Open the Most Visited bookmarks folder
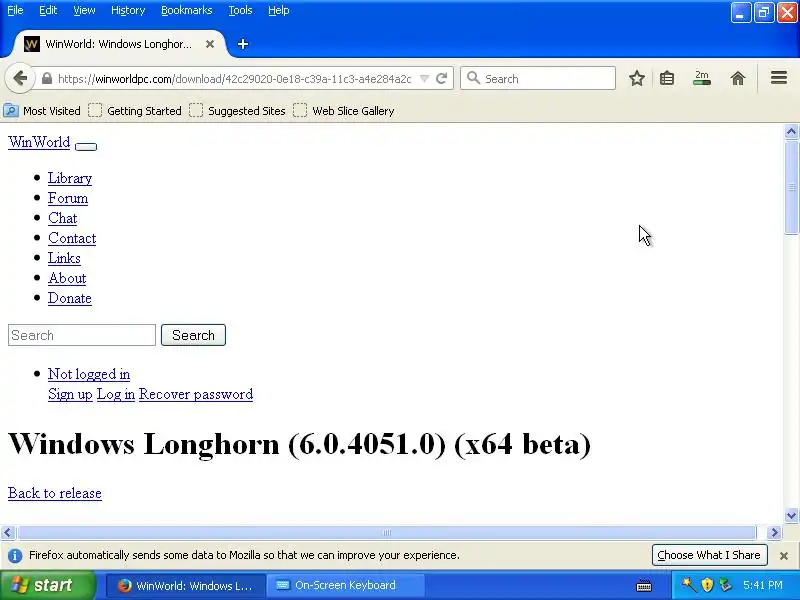The image size is (800, 600). [42, 111]
